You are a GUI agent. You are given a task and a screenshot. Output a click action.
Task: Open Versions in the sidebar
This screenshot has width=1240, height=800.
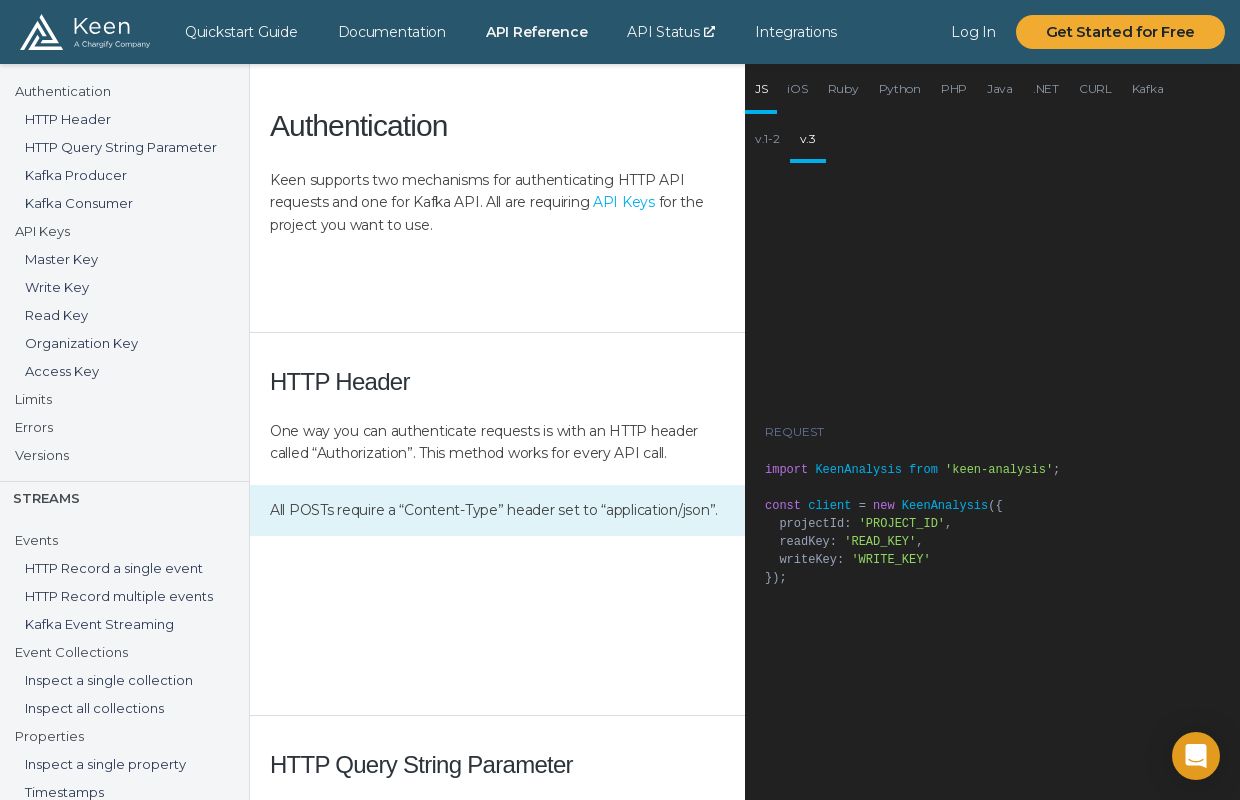[42, 455]
